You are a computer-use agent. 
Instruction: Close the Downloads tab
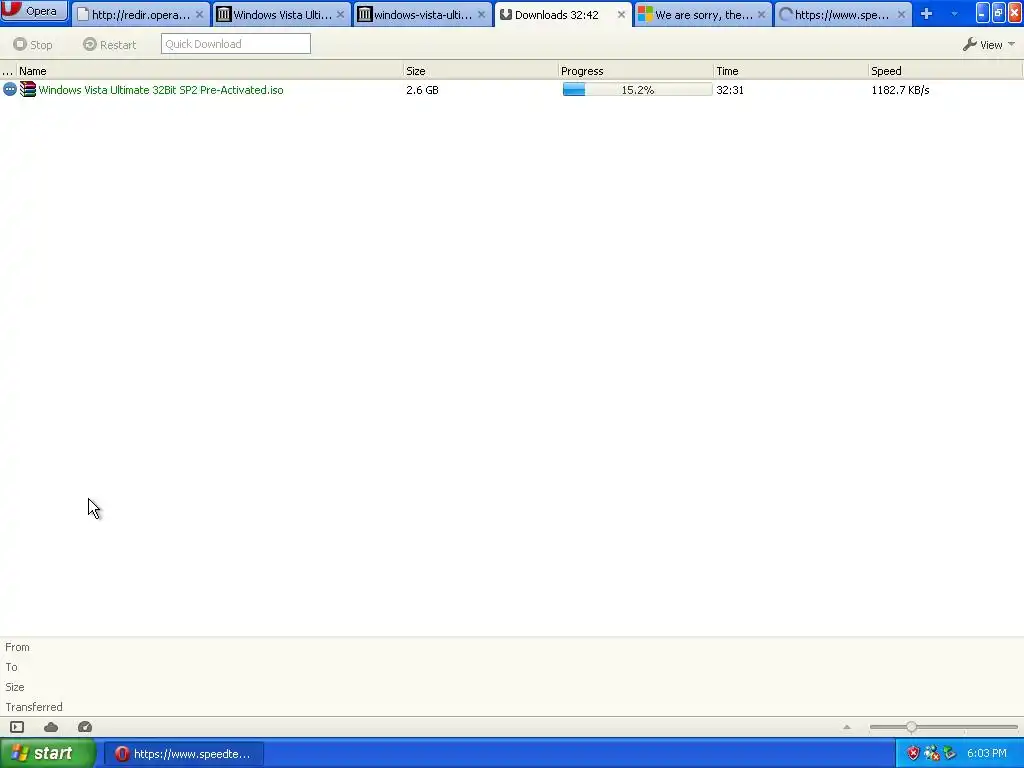(621, 14)
